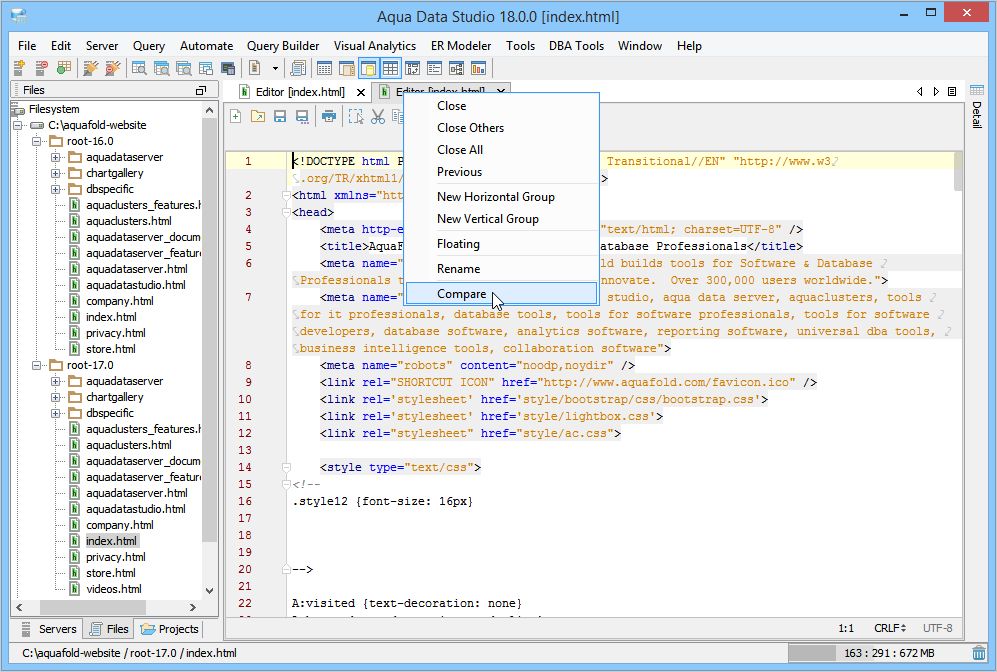
Task: Toggle the highlighted grid view toolbar icon
Action: click(390, 68)
